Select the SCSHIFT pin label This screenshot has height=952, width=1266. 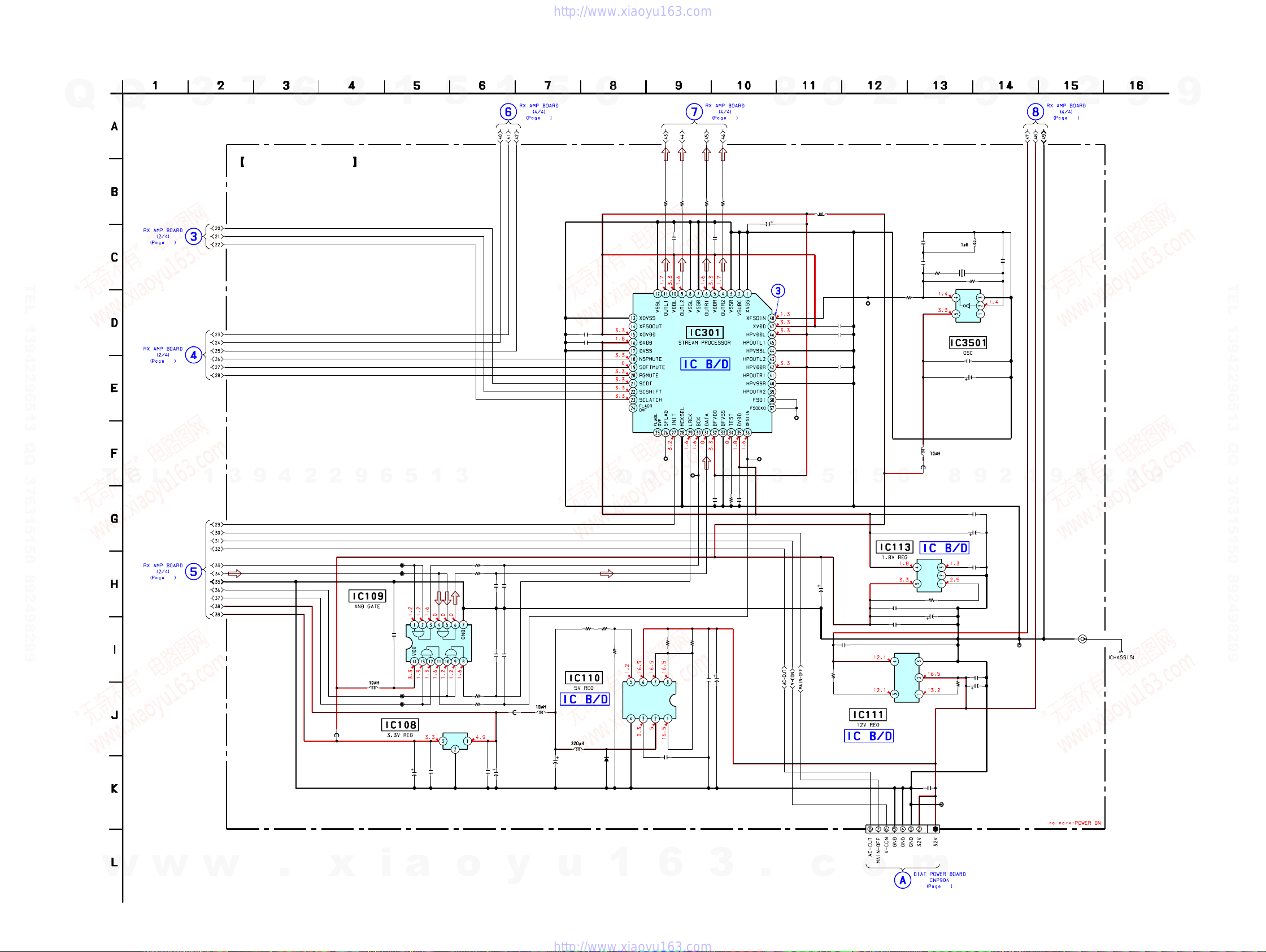click(x=650, y=392)
